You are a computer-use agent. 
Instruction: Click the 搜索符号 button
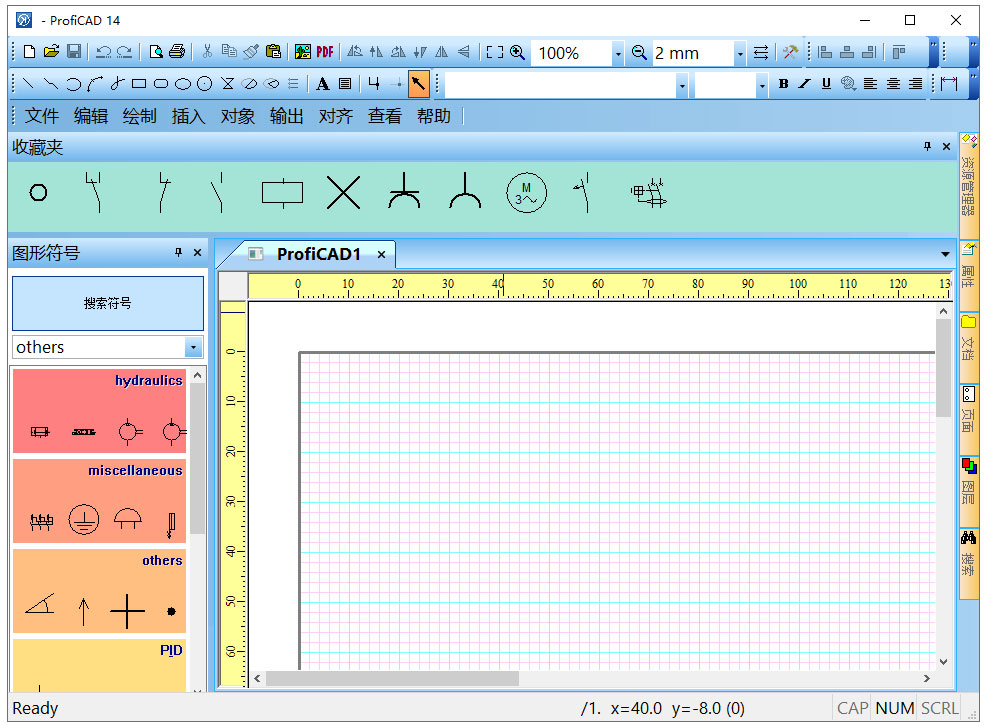click(x=108, y=303)
